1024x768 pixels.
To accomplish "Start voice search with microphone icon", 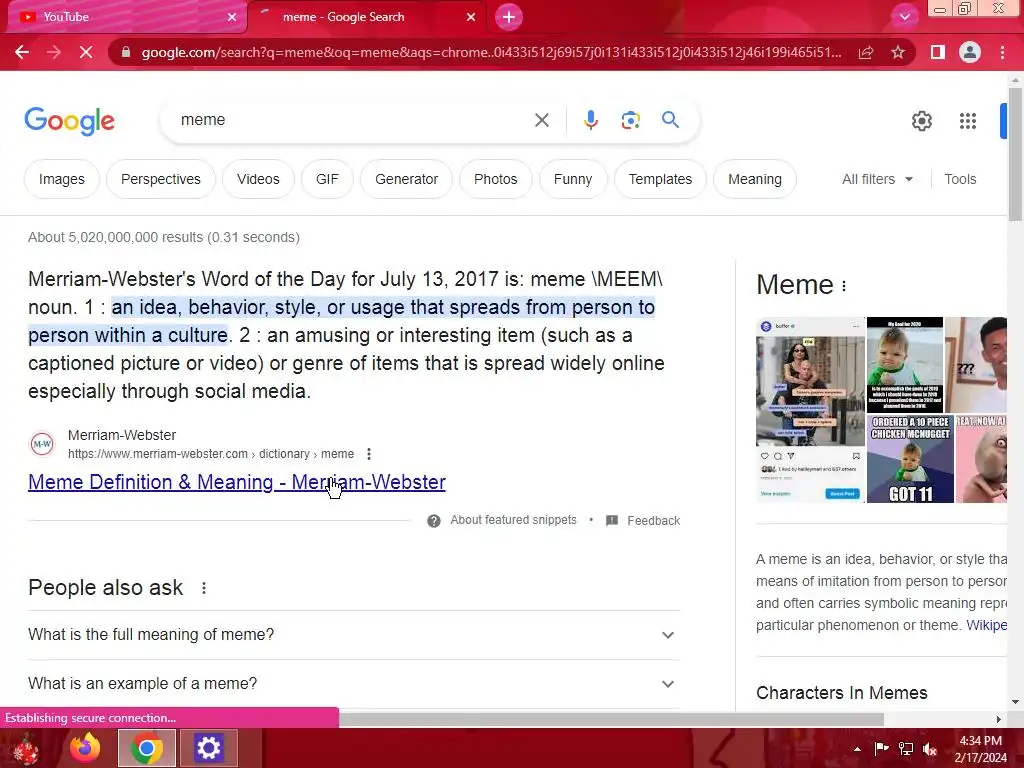I will click(590, 120).
